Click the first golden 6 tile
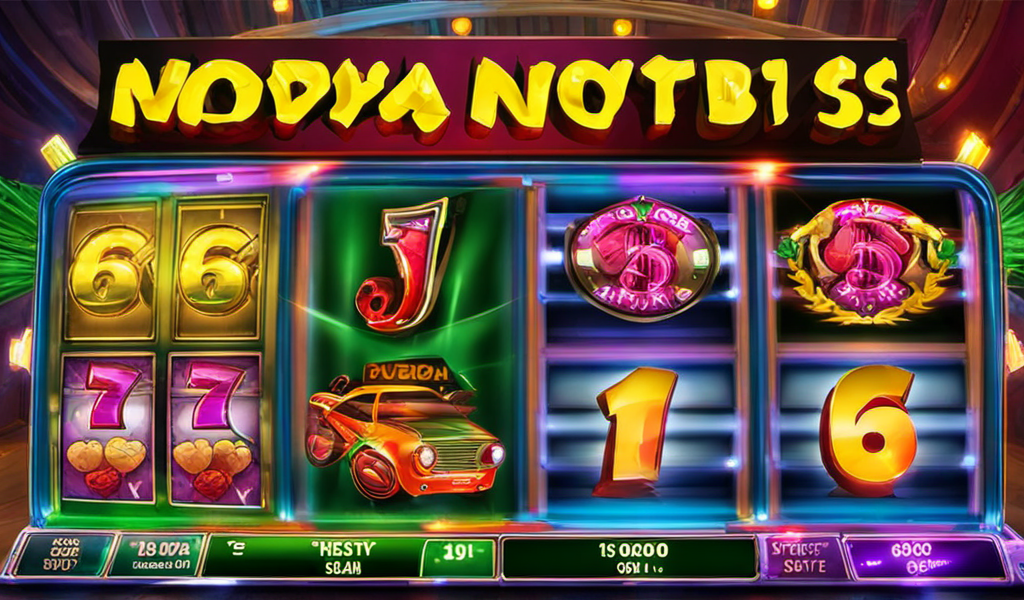Viewport: 1024px width, 600px height. coord(111,270)
